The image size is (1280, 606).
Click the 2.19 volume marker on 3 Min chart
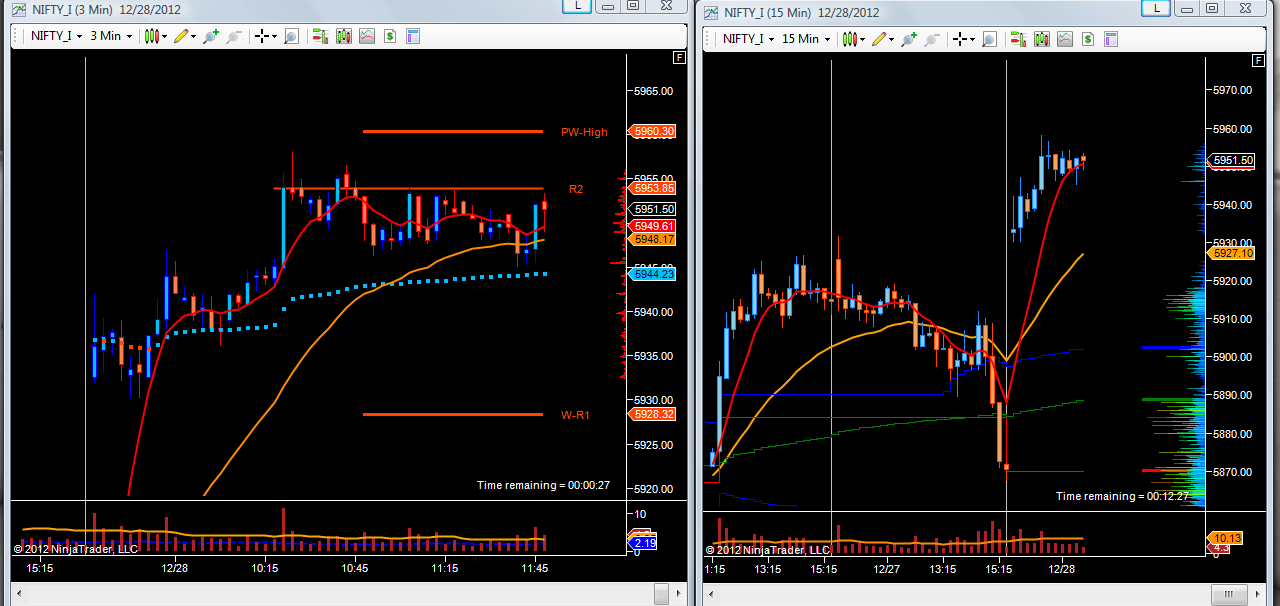click(x=641, y=543)
